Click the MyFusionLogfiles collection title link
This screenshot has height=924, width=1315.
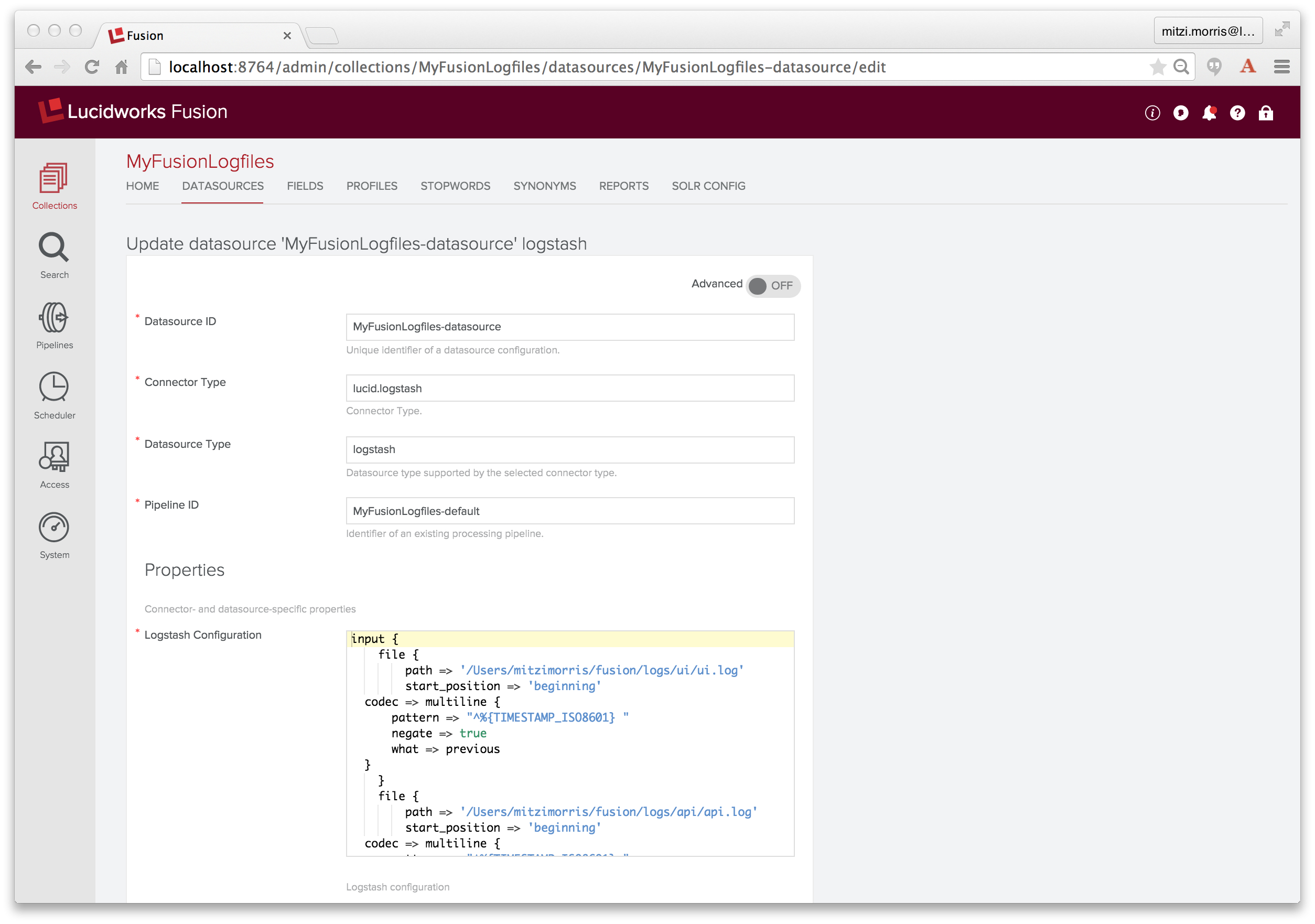pos(200,161)
